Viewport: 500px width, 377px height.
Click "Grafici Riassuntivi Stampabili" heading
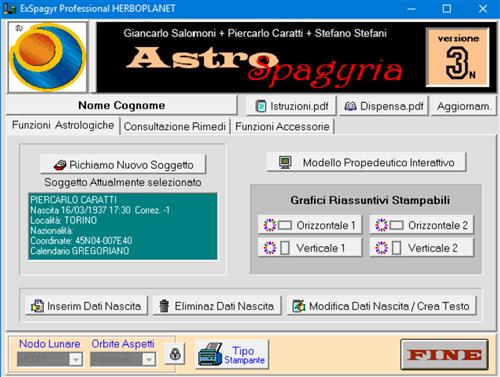tap(370, 200)
